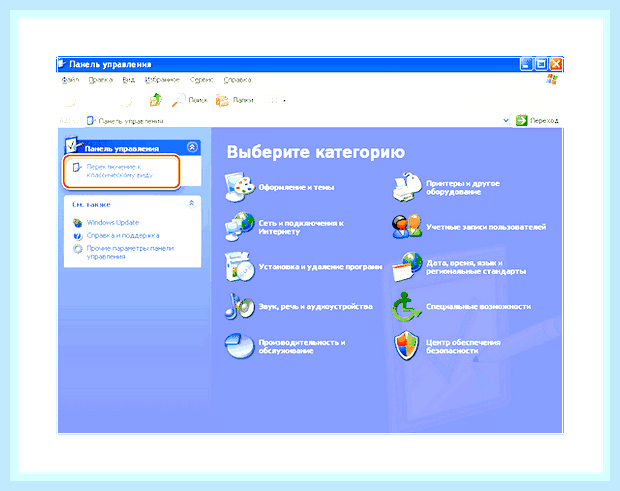
Task: Open Справка и поддержка link
Action: click(123, 236)
